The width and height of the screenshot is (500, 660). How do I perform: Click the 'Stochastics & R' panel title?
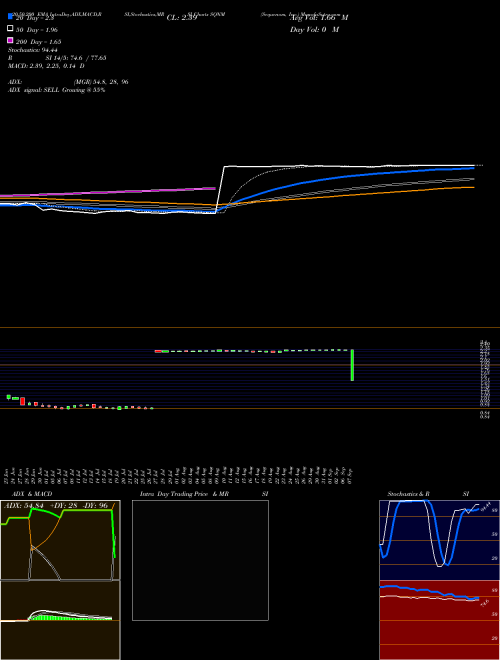click(x=408, y=494)
